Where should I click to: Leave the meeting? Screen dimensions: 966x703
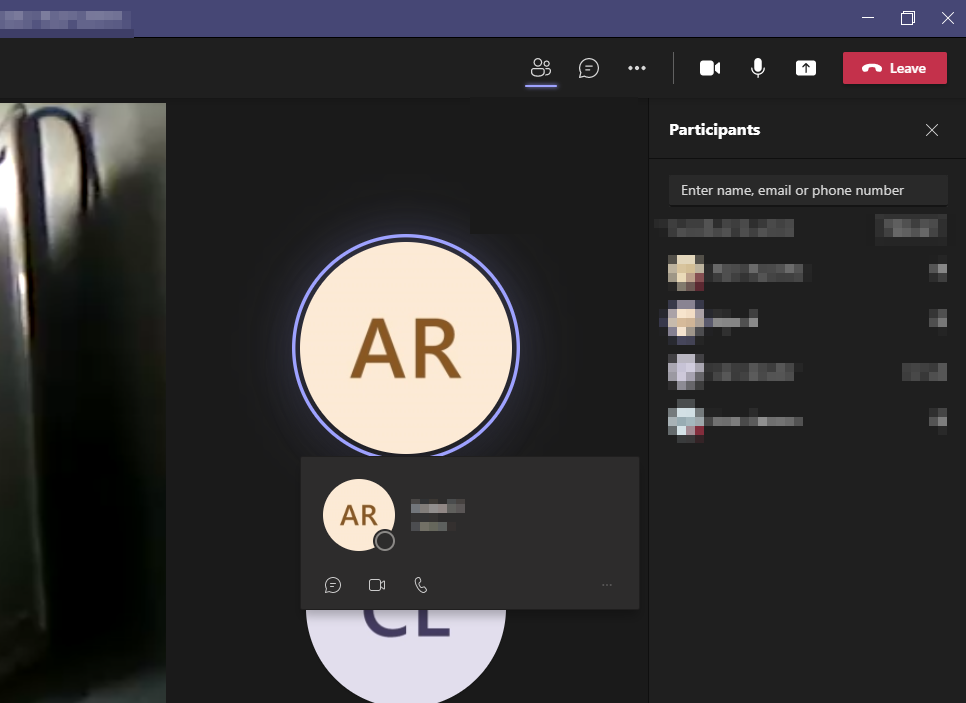(x=895, y=68)
